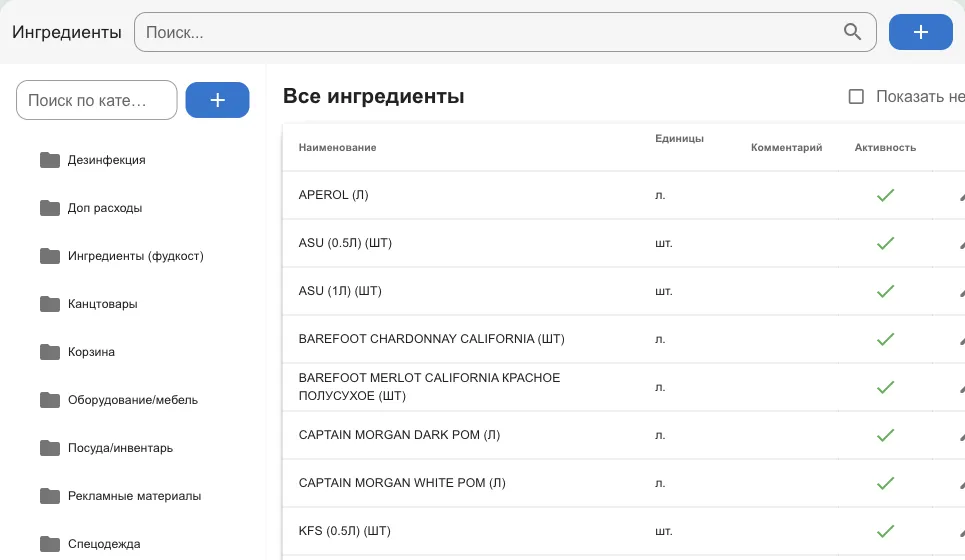Click the 'Все ингредиенты' heading
The width and height of the screenshot is (965, 560).
(374, 97)
